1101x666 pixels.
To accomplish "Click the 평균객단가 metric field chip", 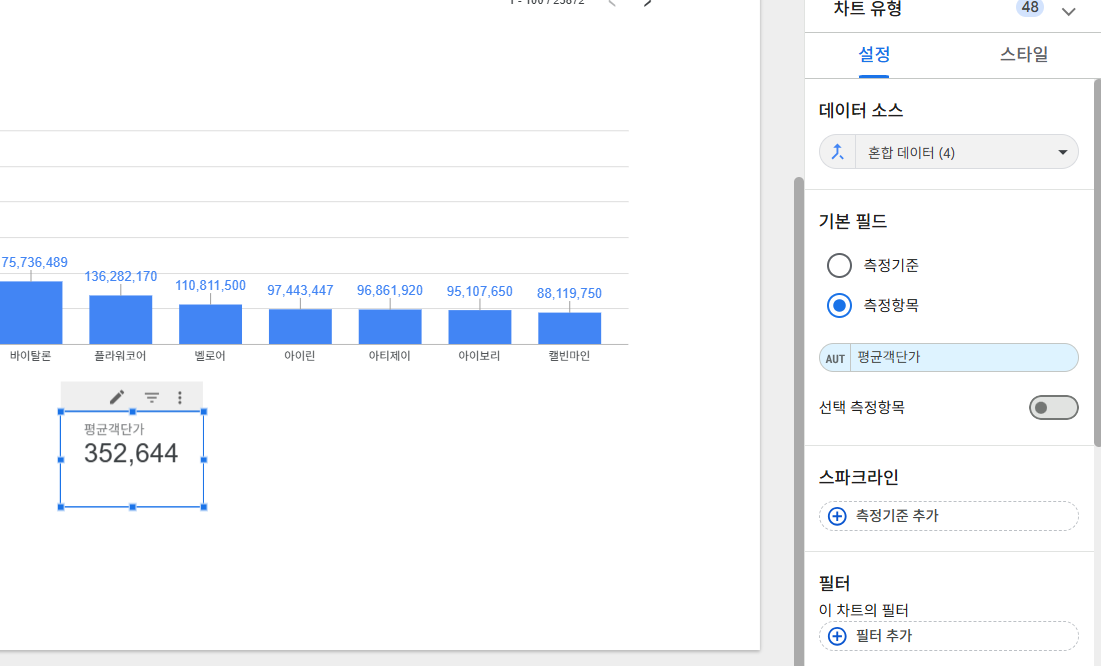I will pos(949,358).
